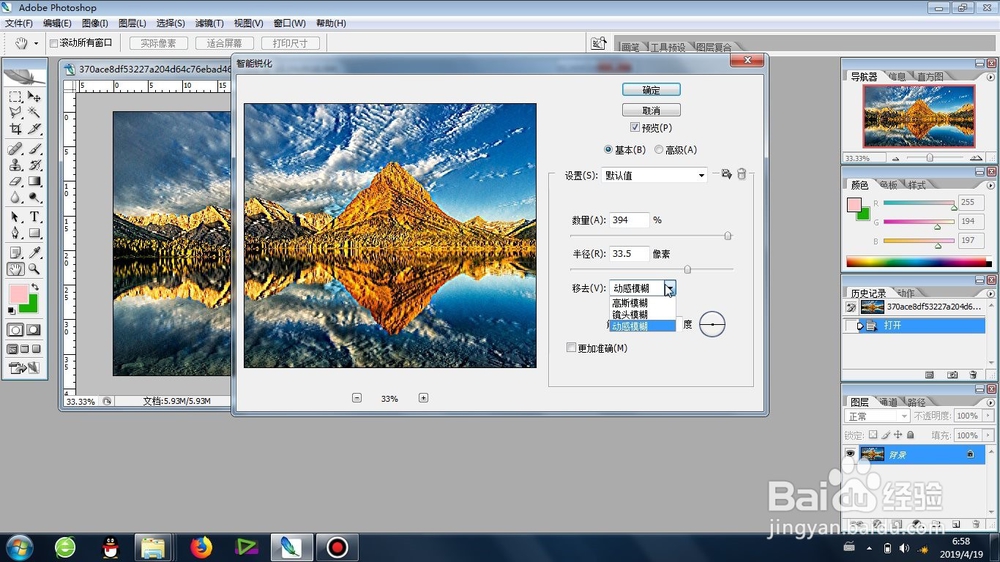Select the Polygonal Lasso tool
This screenshot has height=562, width=1000.
15,113
